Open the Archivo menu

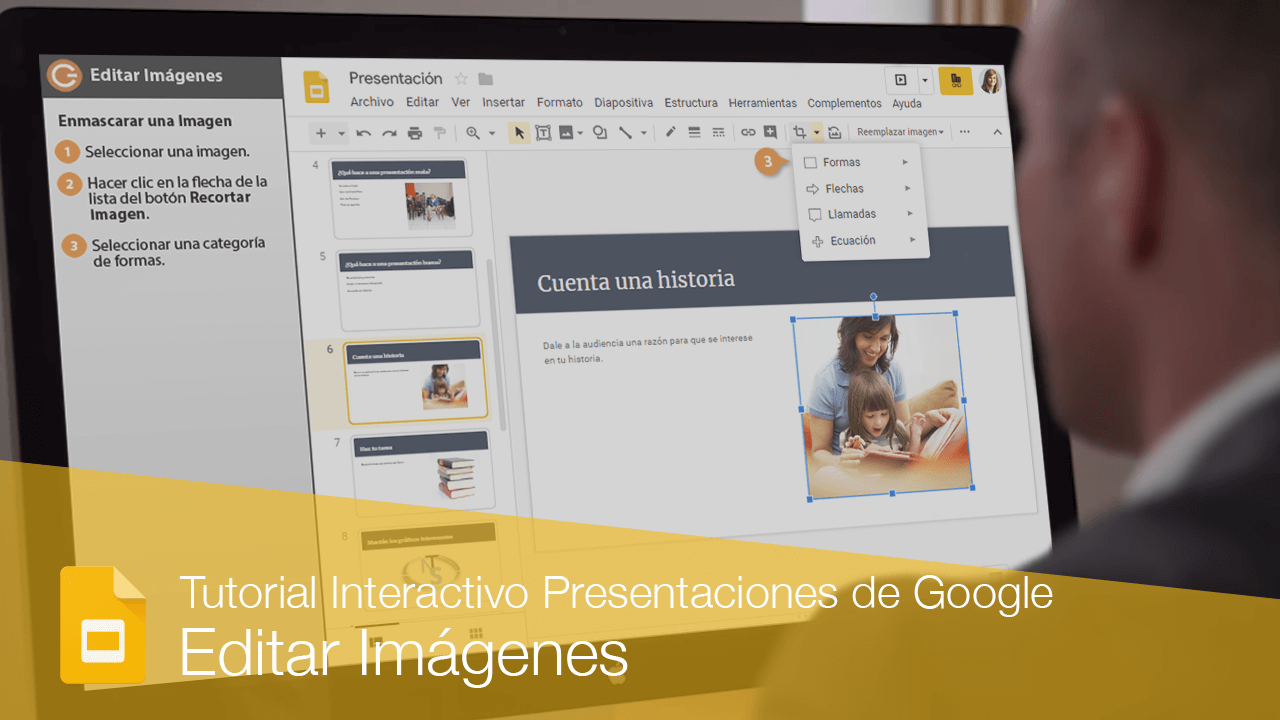click(372, 102)
